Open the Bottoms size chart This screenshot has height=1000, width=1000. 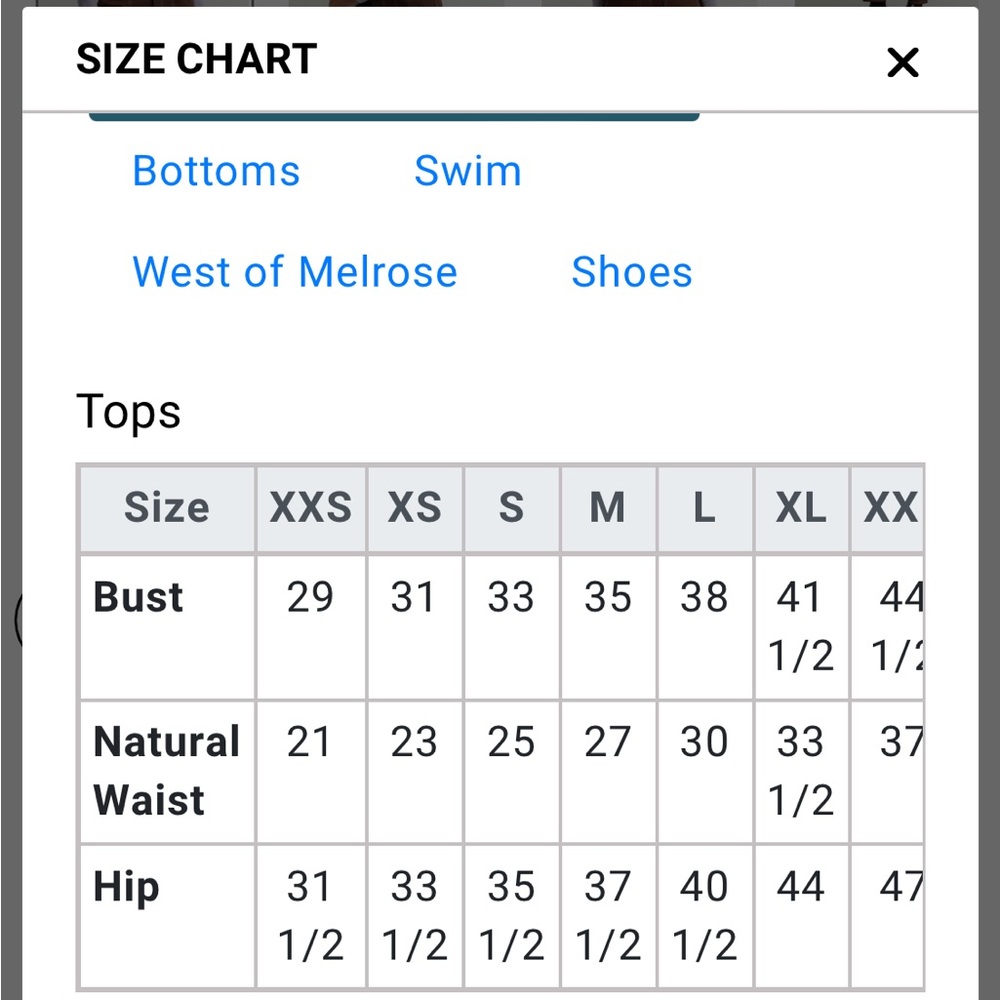pyautogui.click(x=216, y=171)
